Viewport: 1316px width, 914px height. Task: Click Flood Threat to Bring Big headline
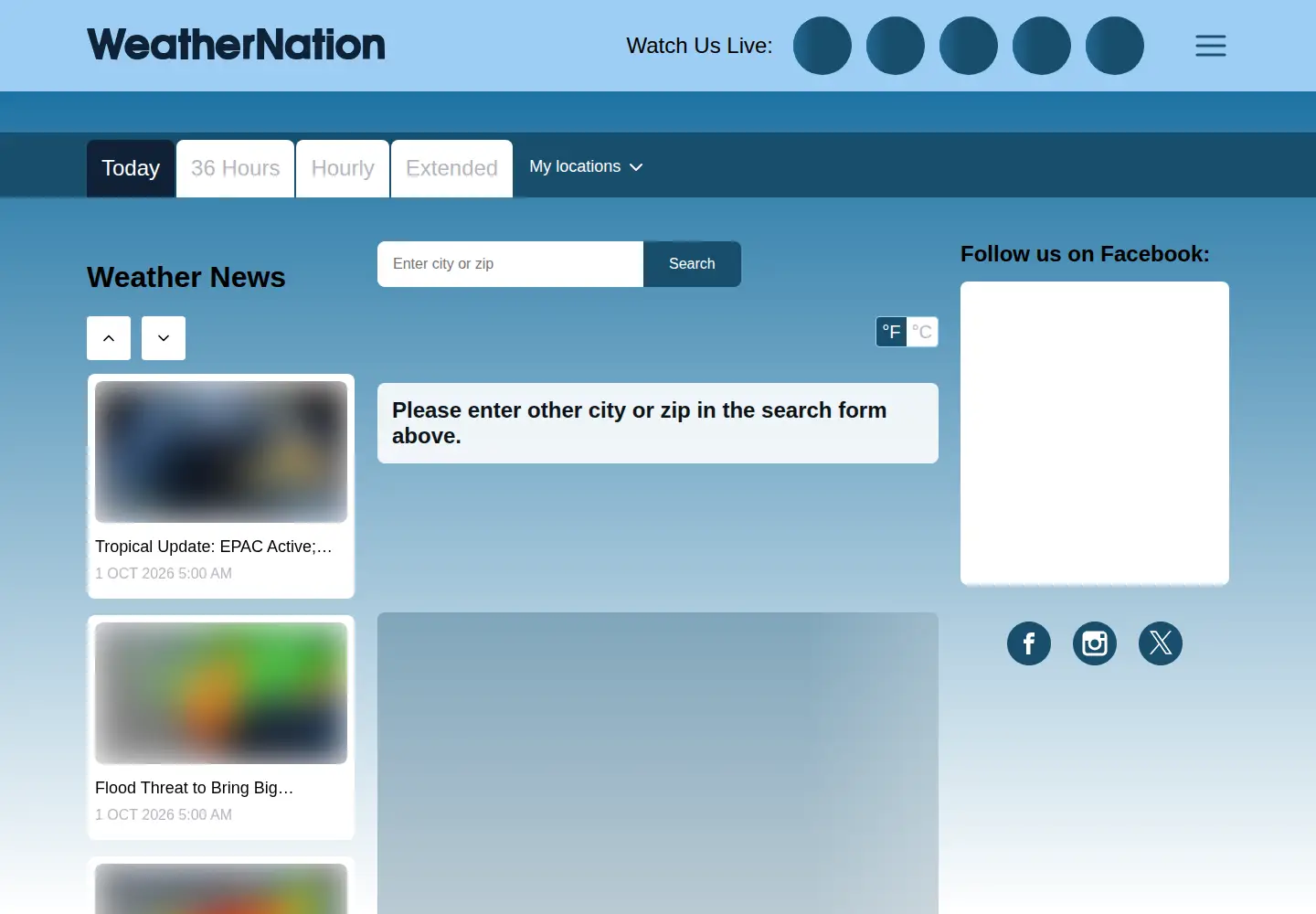pyautogui.click(x=195, y=788)
